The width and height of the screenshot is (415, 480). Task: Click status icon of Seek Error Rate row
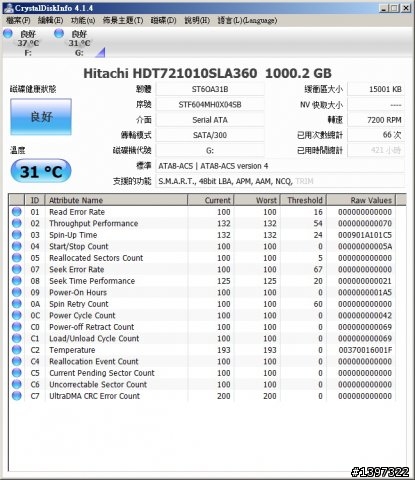pos(16,269)
